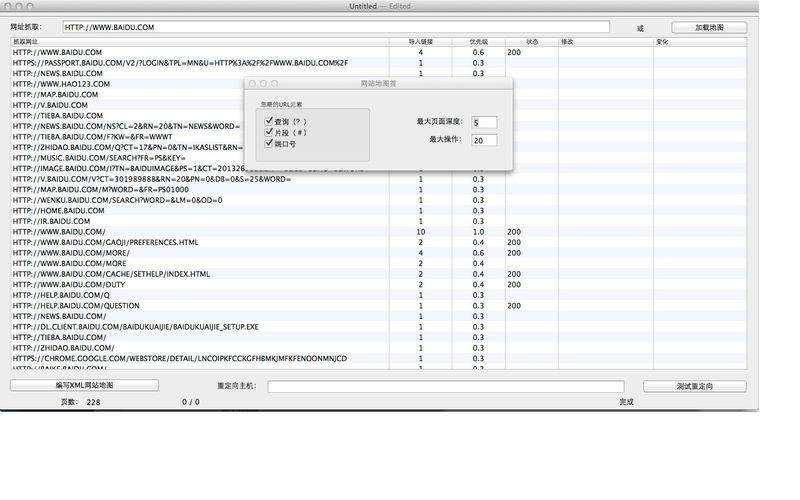
Task: Toggle the 查询 (?) checkbox
Action: coord(269,121)
